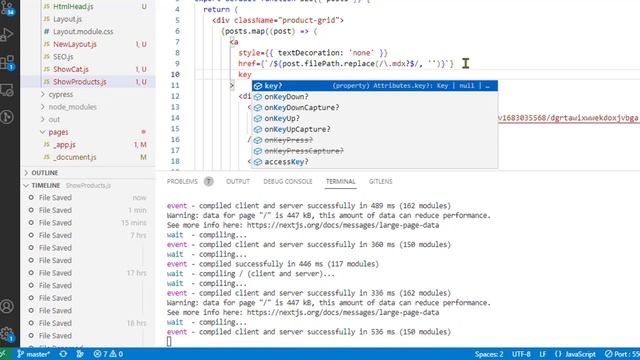Select the 'File Saved 18 hrs' timeline entry
640x360 pixels.
[88, 323]
